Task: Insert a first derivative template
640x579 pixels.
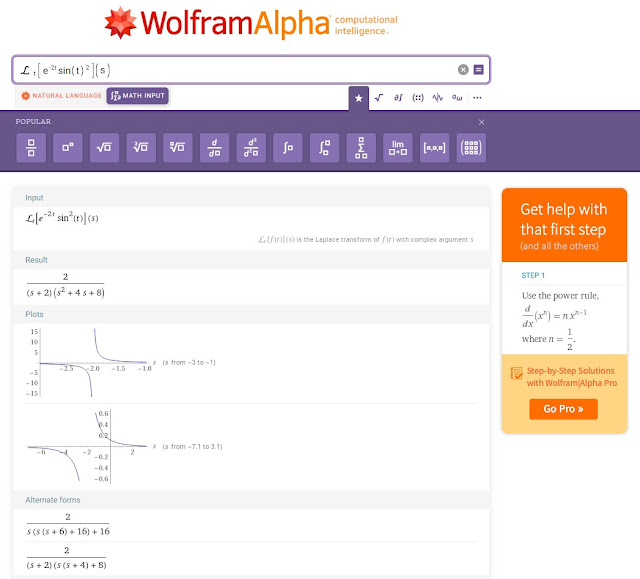Action: (214, 148)
